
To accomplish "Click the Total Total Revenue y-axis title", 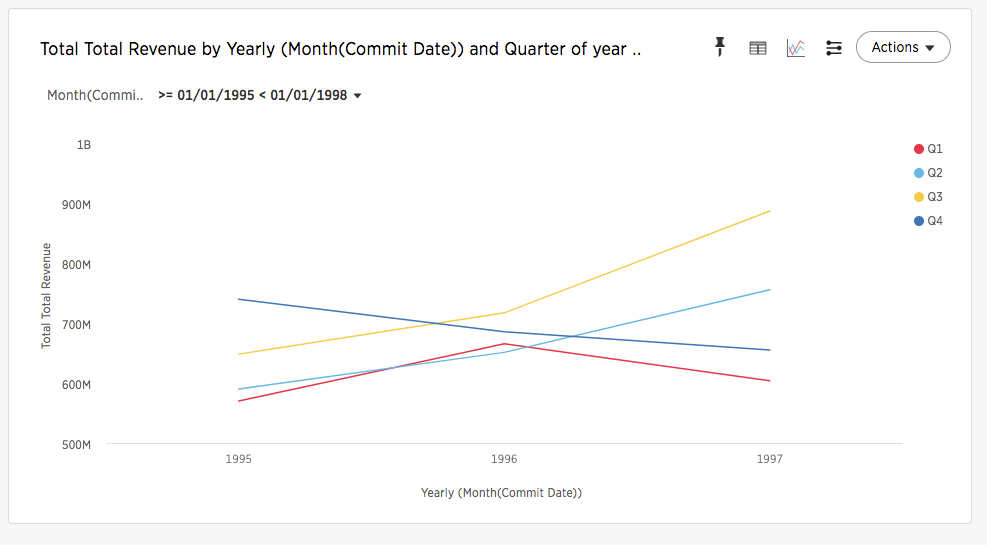I will pos(46,295).
